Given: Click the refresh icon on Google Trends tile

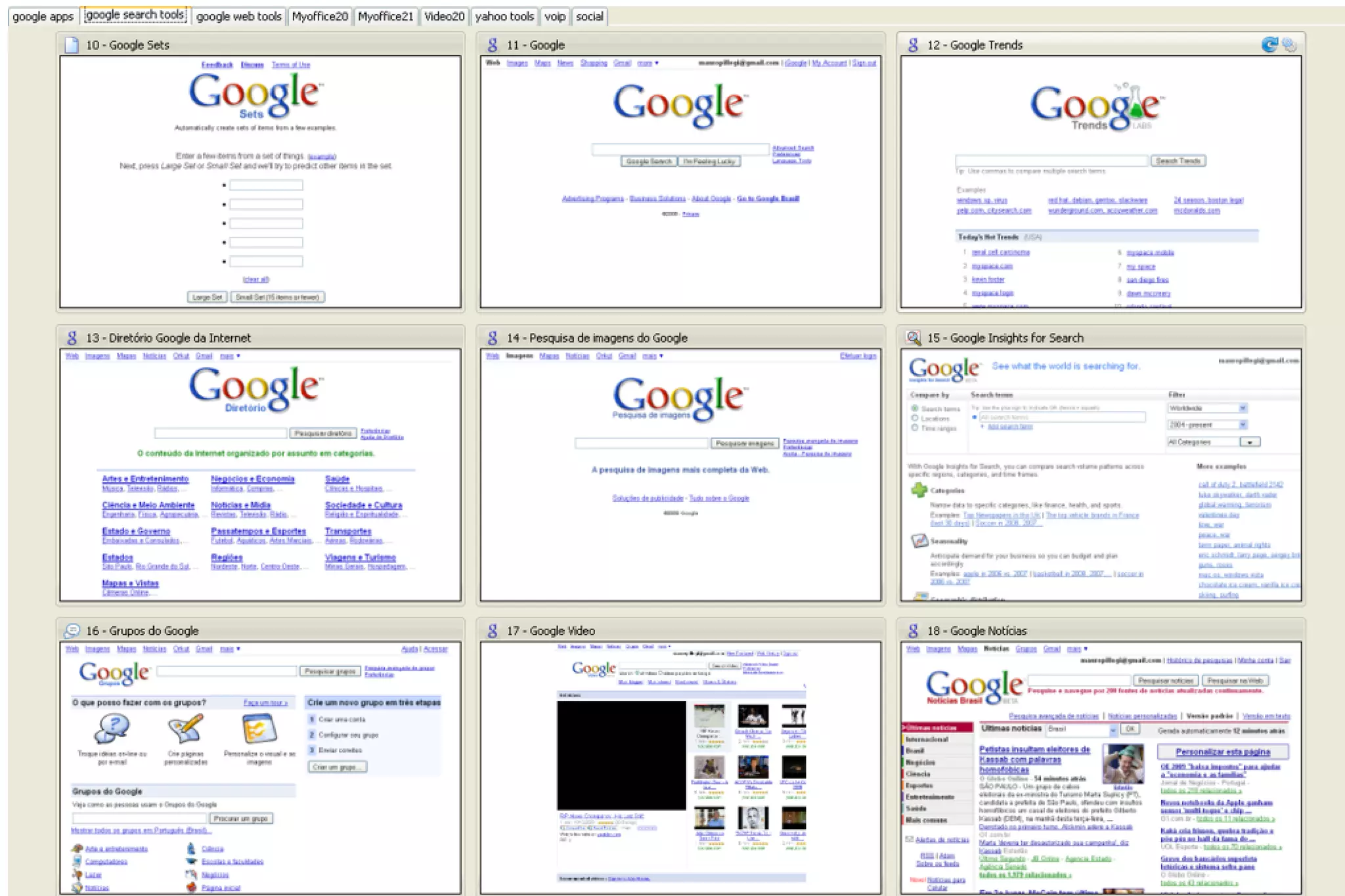Looking at the screenshot, I should [x=1269, y=45].
